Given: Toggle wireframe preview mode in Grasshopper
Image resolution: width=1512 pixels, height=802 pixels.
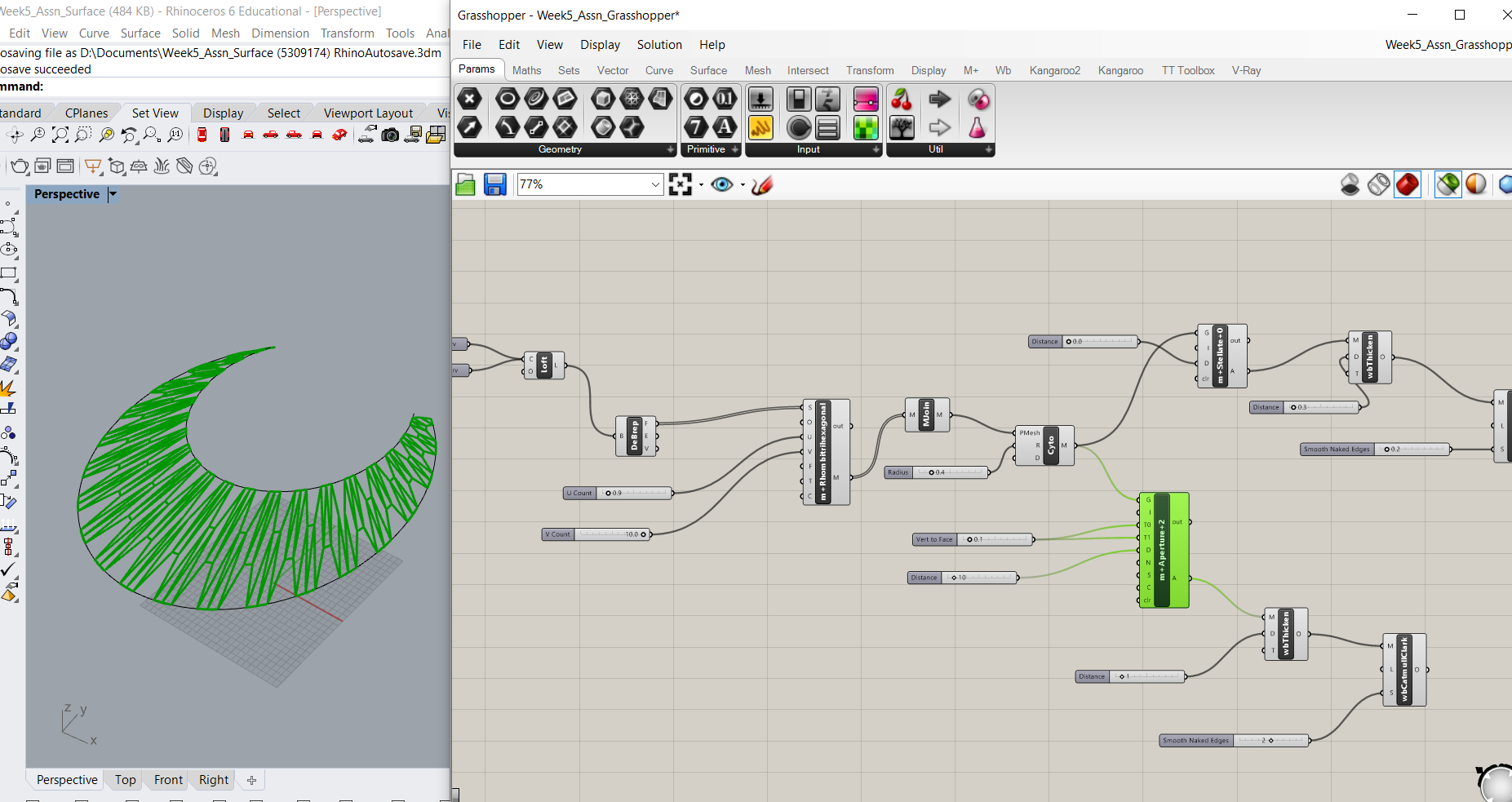Looking at the screenshot, I should 1379,184.
